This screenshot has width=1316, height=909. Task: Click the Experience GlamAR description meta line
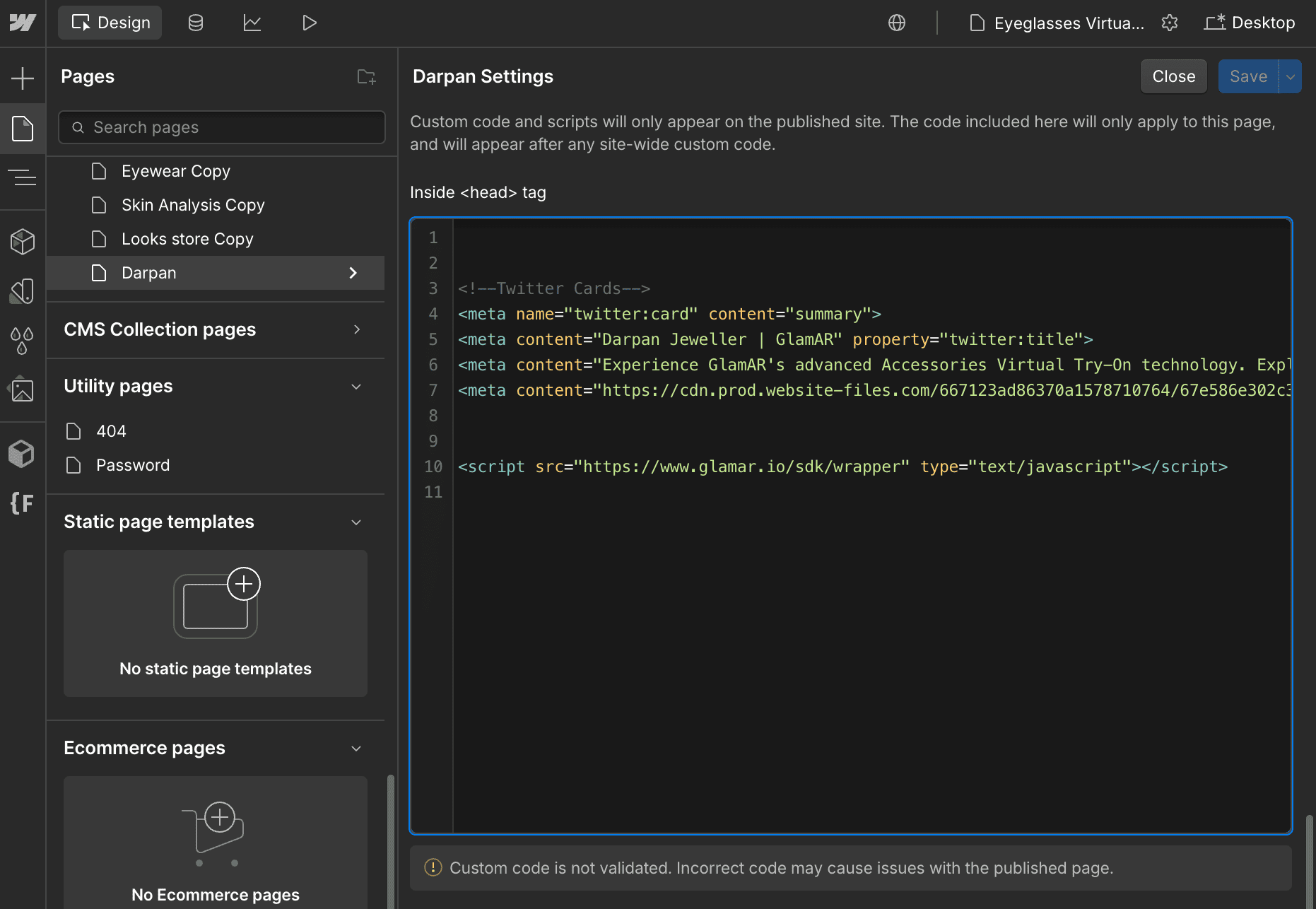(x=874, y=365)
